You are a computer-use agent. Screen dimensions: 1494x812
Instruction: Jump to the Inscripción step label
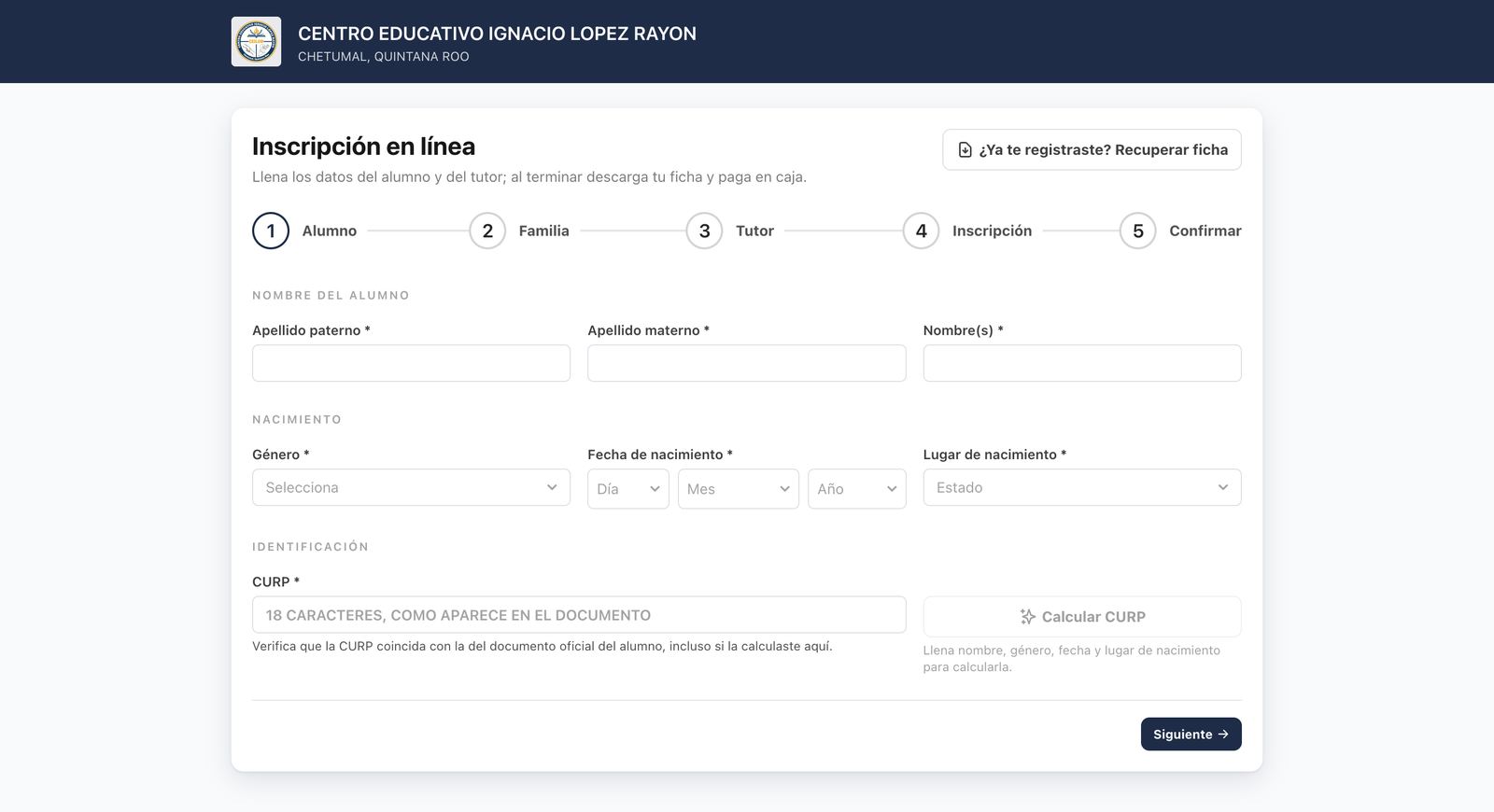[x=992, y=231]
